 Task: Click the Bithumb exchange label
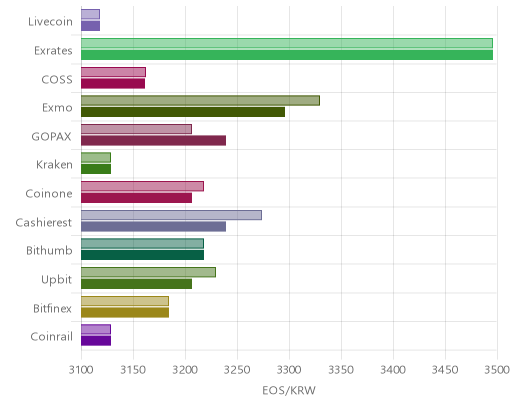click(49, 250)
